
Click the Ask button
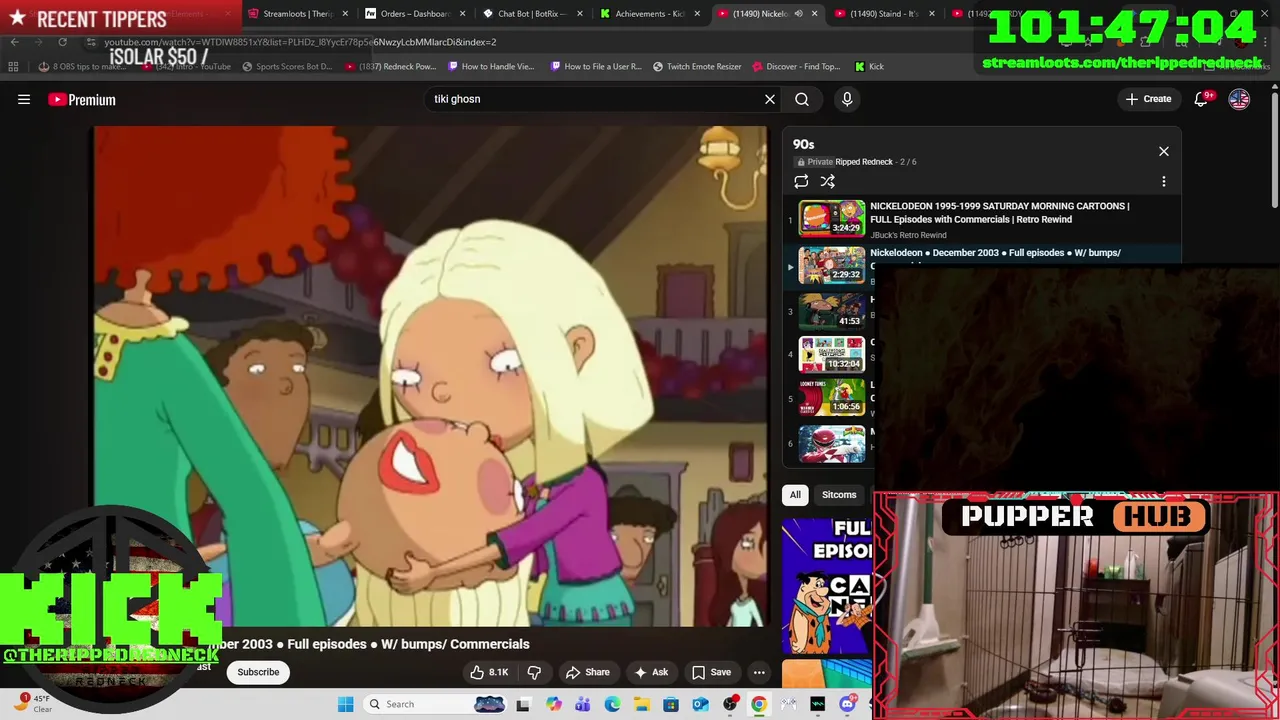(650, 672)
